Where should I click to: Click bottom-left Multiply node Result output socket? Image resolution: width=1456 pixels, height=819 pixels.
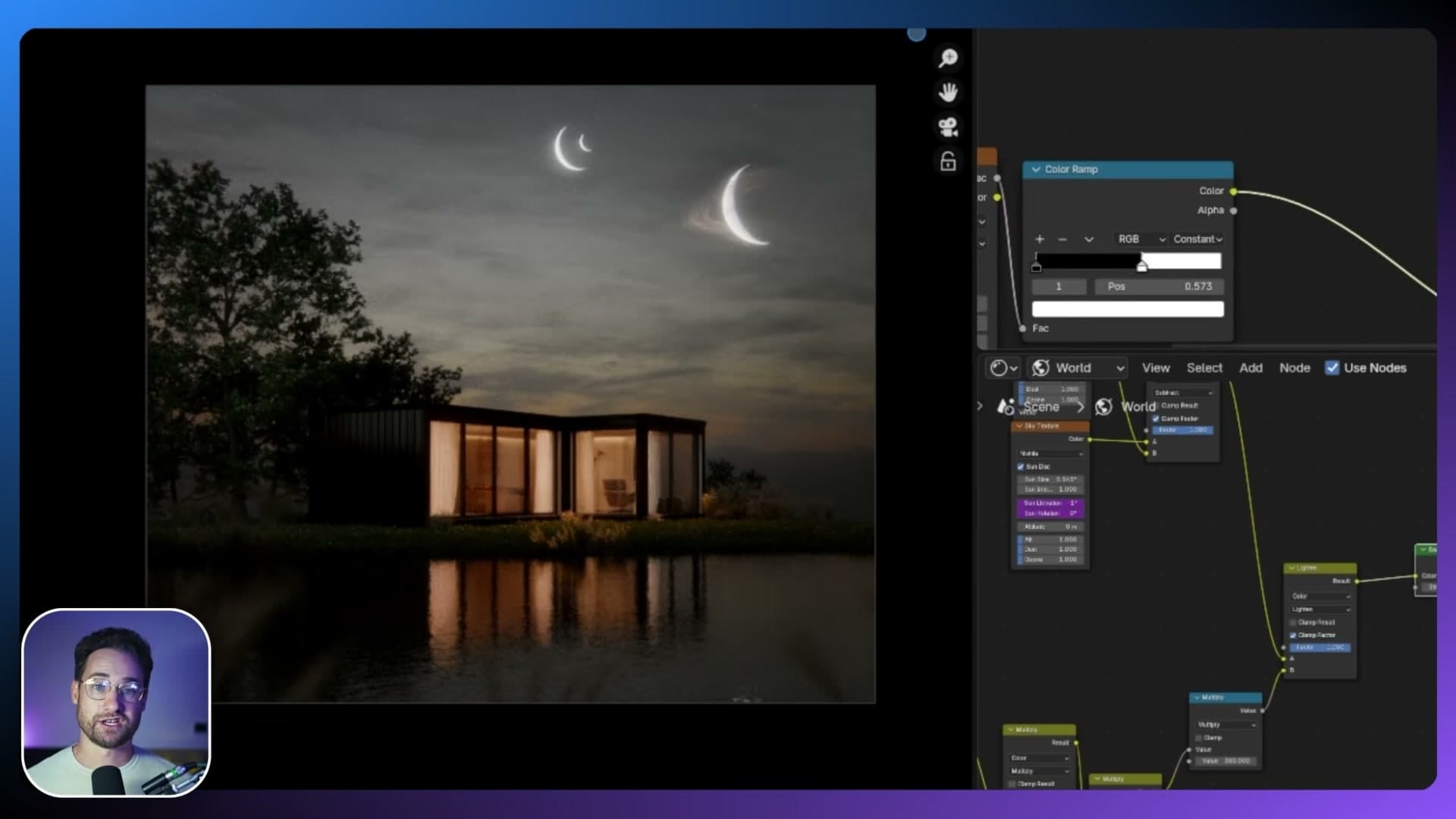pyautogui.click(x=1076, y=742)
